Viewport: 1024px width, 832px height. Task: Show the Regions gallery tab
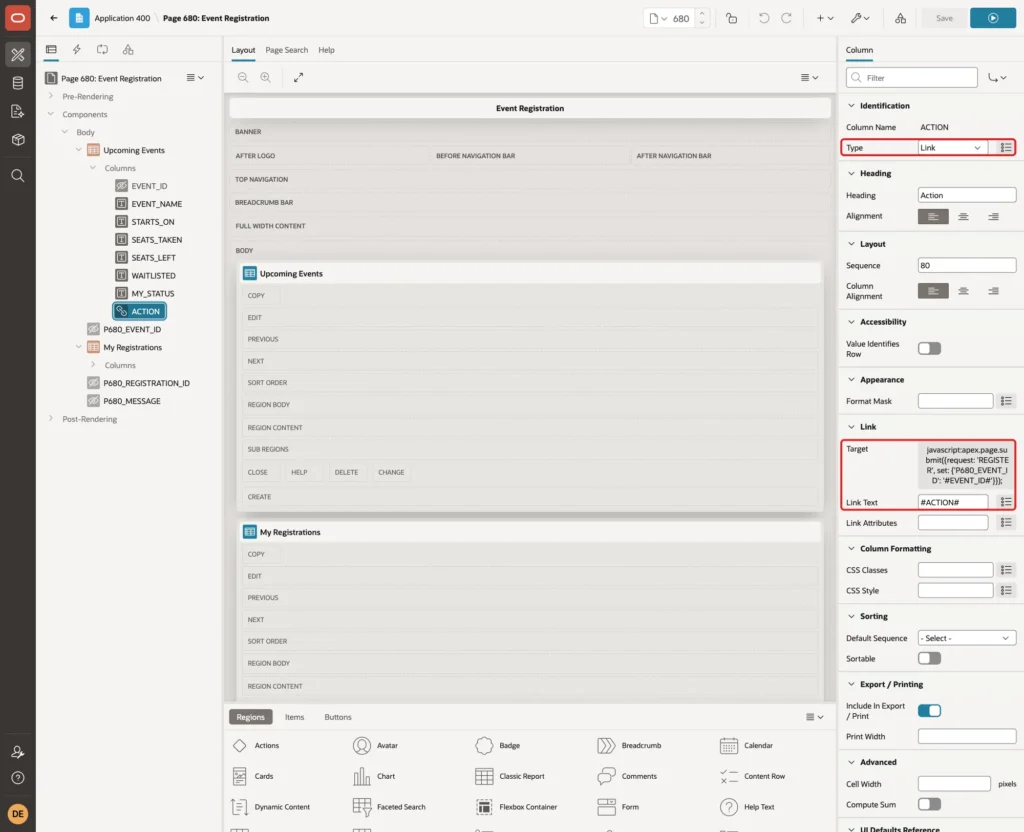point(251,717)
